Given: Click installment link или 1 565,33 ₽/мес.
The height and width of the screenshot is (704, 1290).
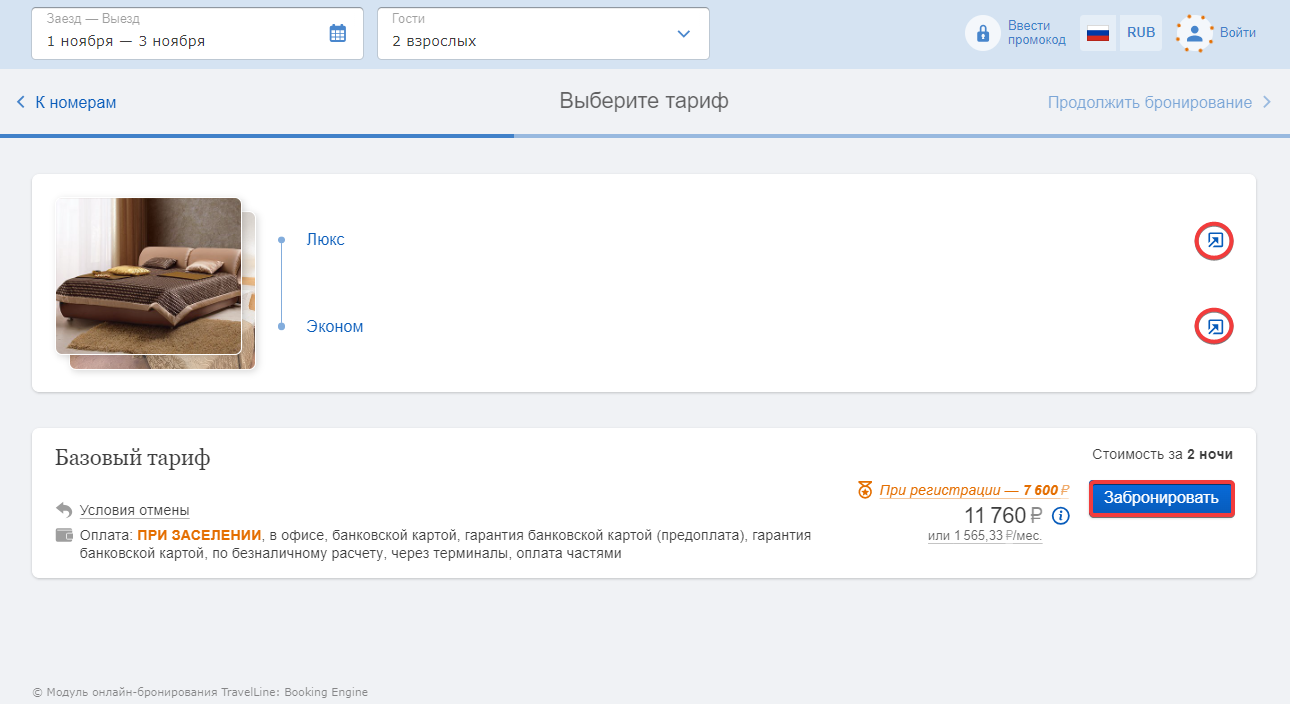Looking at the screenshot, I should (985, 536).
